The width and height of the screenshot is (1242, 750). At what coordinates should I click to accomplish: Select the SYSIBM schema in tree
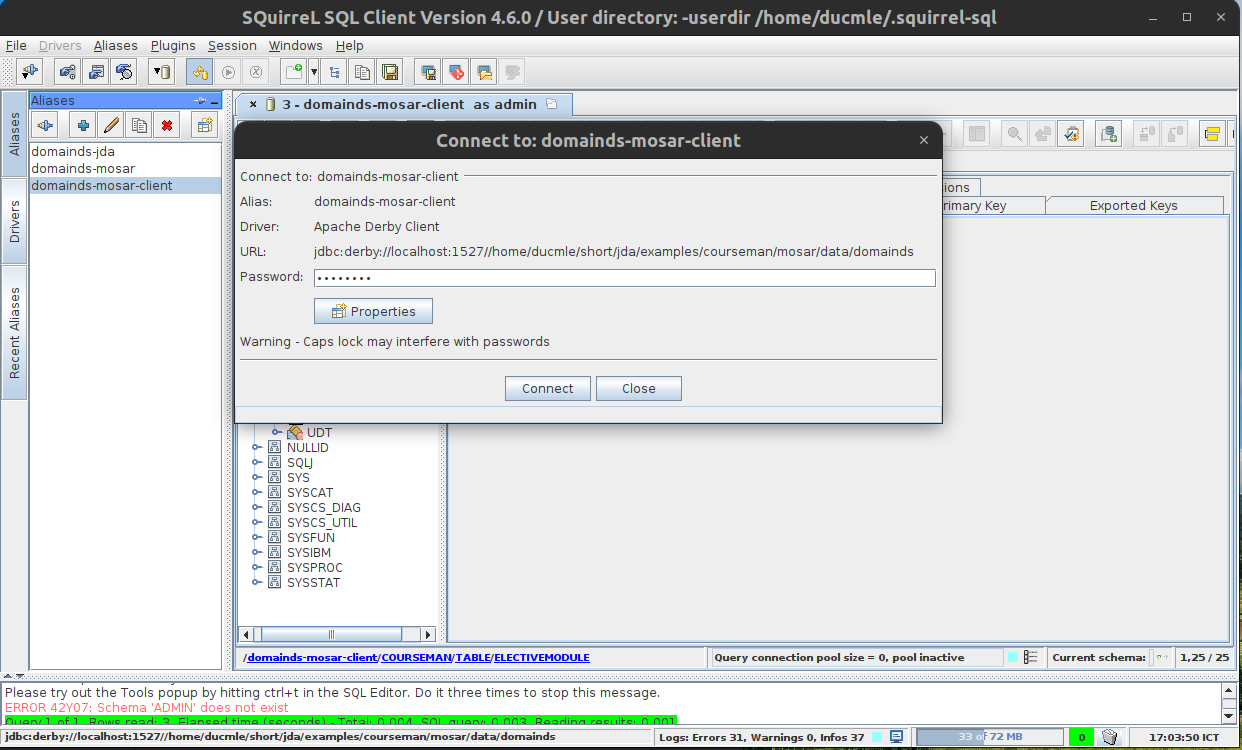pos(309,553)
